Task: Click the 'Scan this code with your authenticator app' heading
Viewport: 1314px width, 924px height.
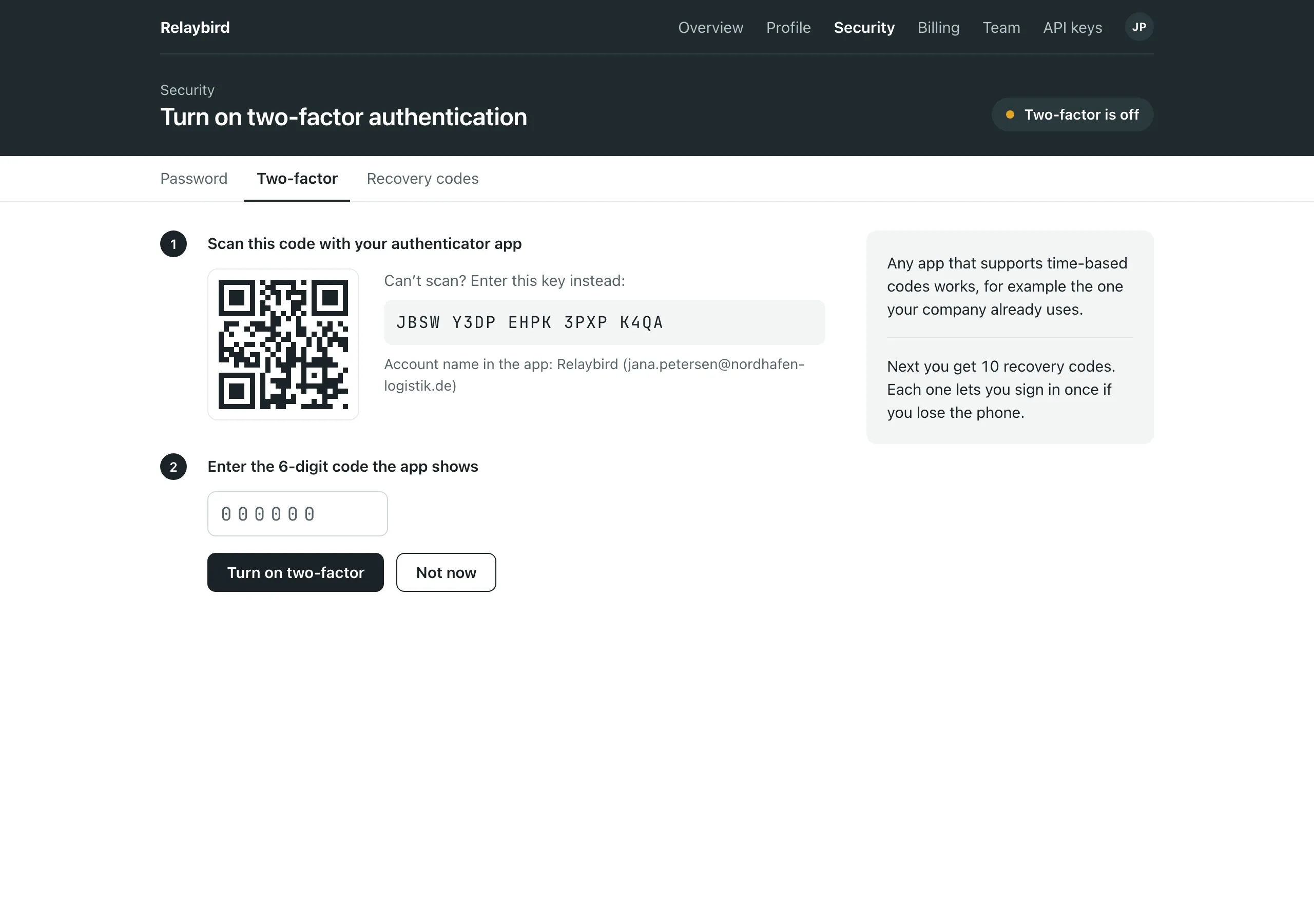Action: click(x=364, y=244)
